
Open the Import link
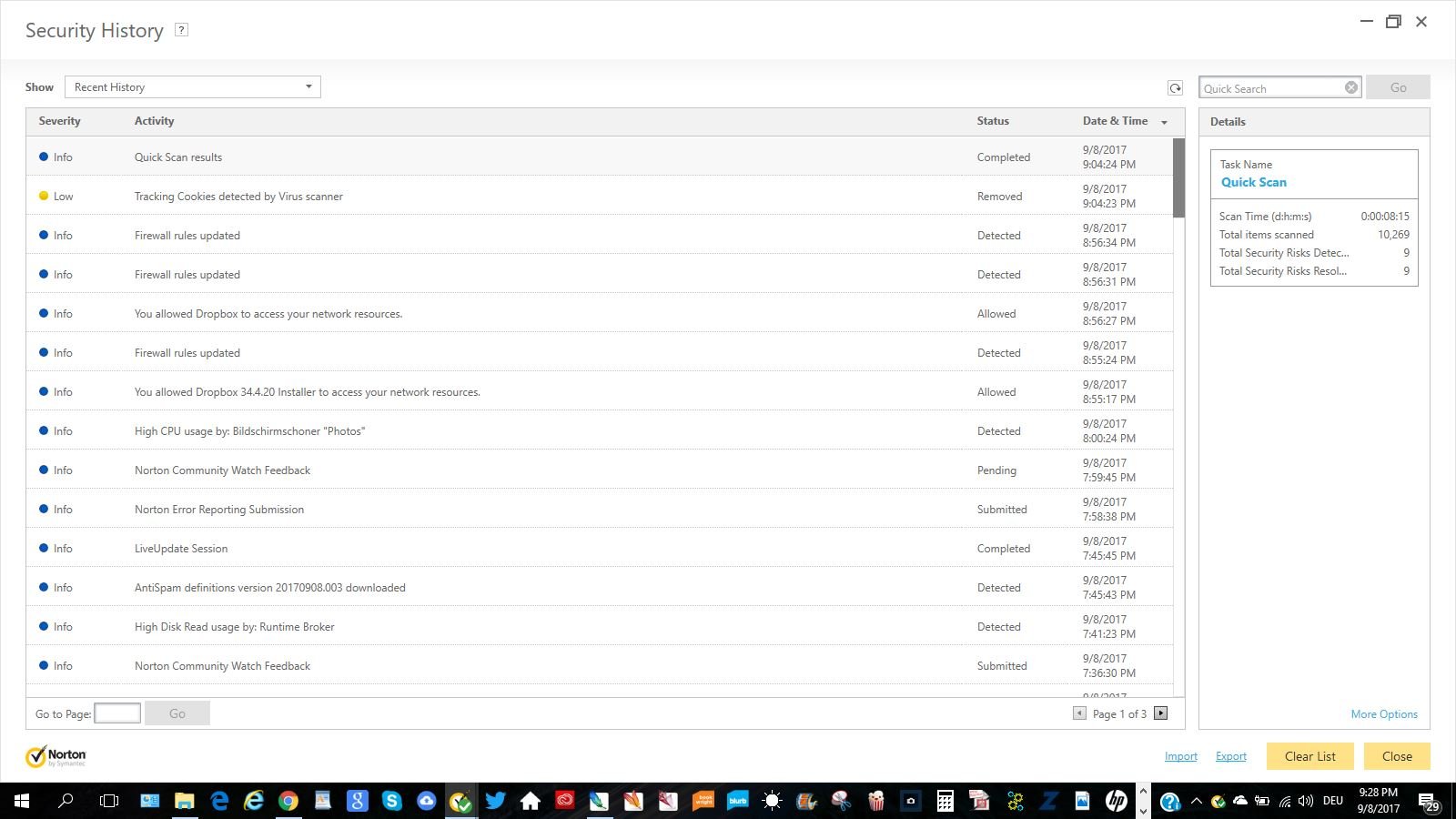pos(1181,756)
